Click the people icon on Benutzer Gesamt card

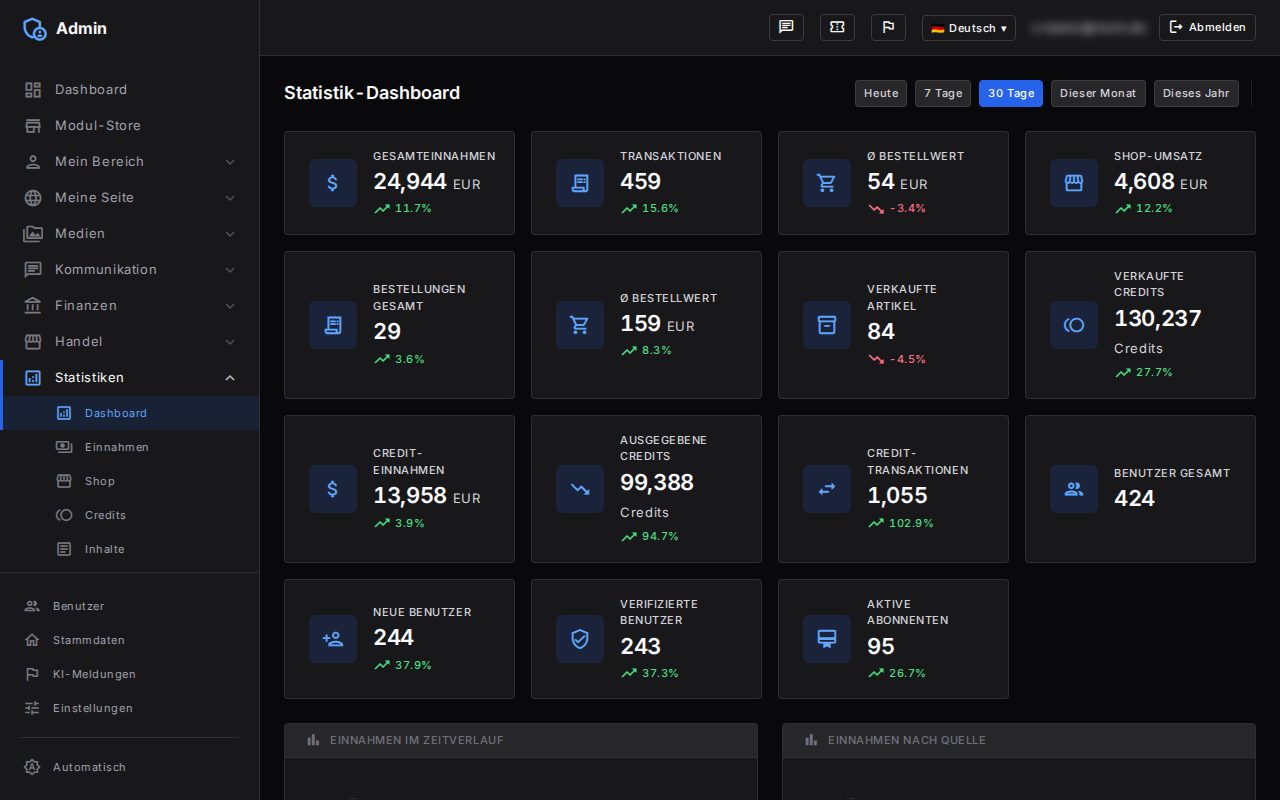1074,489
